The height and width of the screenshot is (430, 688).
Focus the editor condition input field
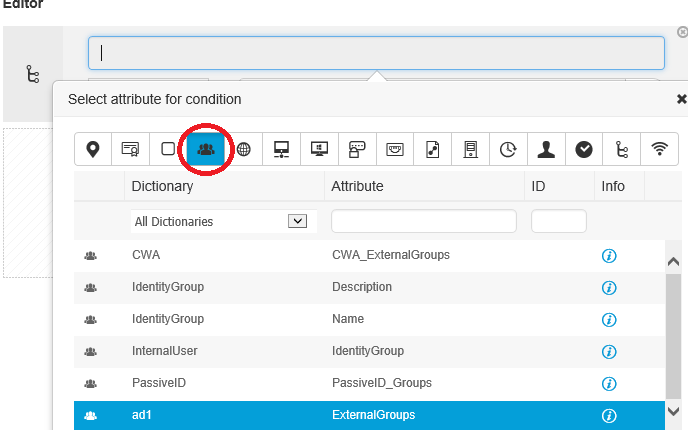point(376,53)
